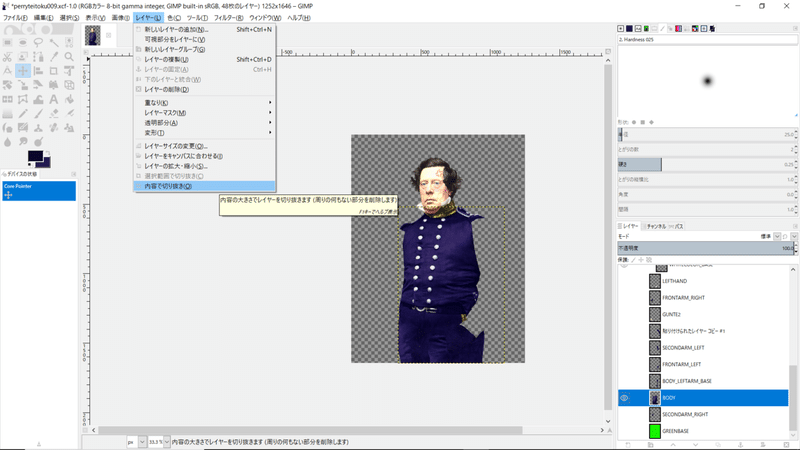Select the Clone stamp tool

pos(38,128)
